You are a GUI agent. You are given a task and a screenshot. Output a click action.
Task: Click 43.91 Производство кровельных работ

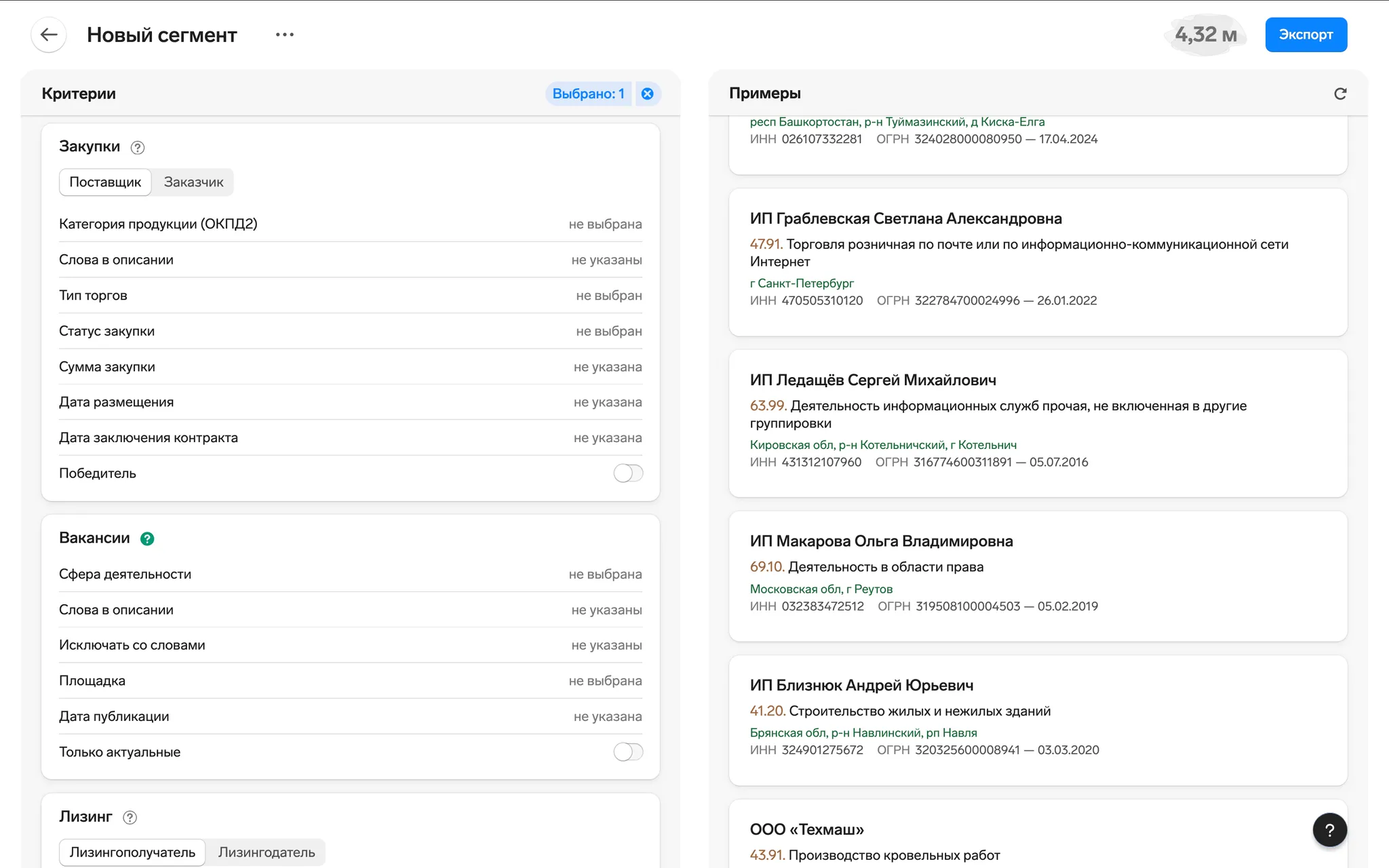[875, 855]
